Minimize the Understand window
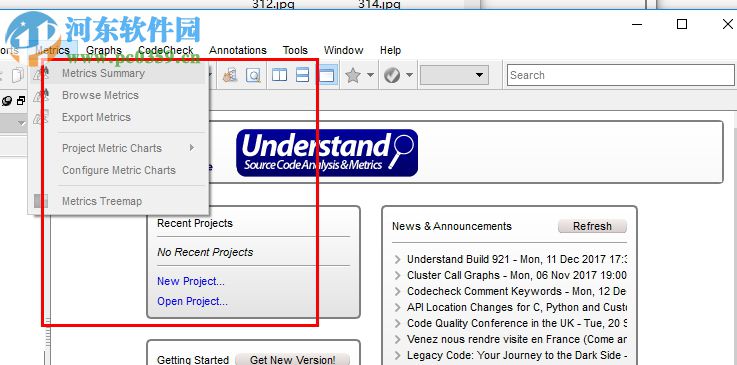The image size is (737, 365). click(x=637, y=24)
